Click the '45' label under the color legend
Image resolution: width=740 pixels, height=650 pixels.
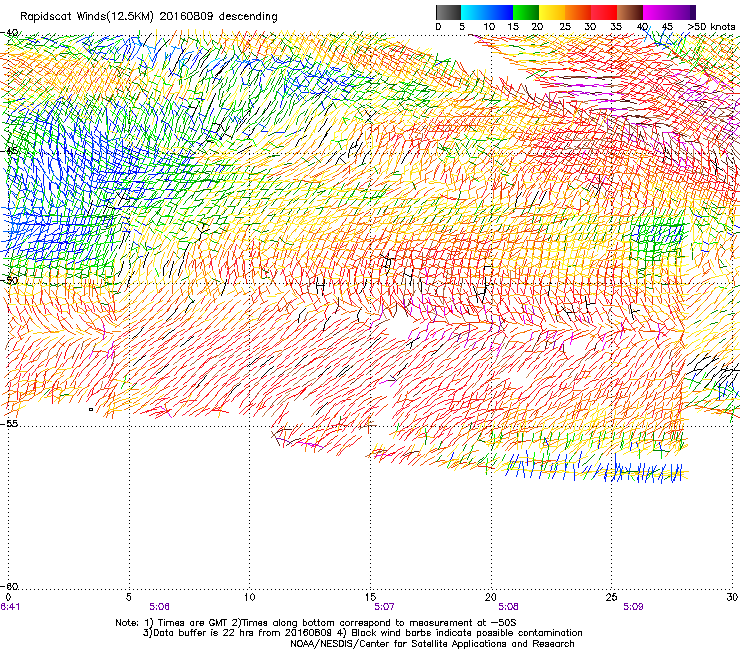667,27
